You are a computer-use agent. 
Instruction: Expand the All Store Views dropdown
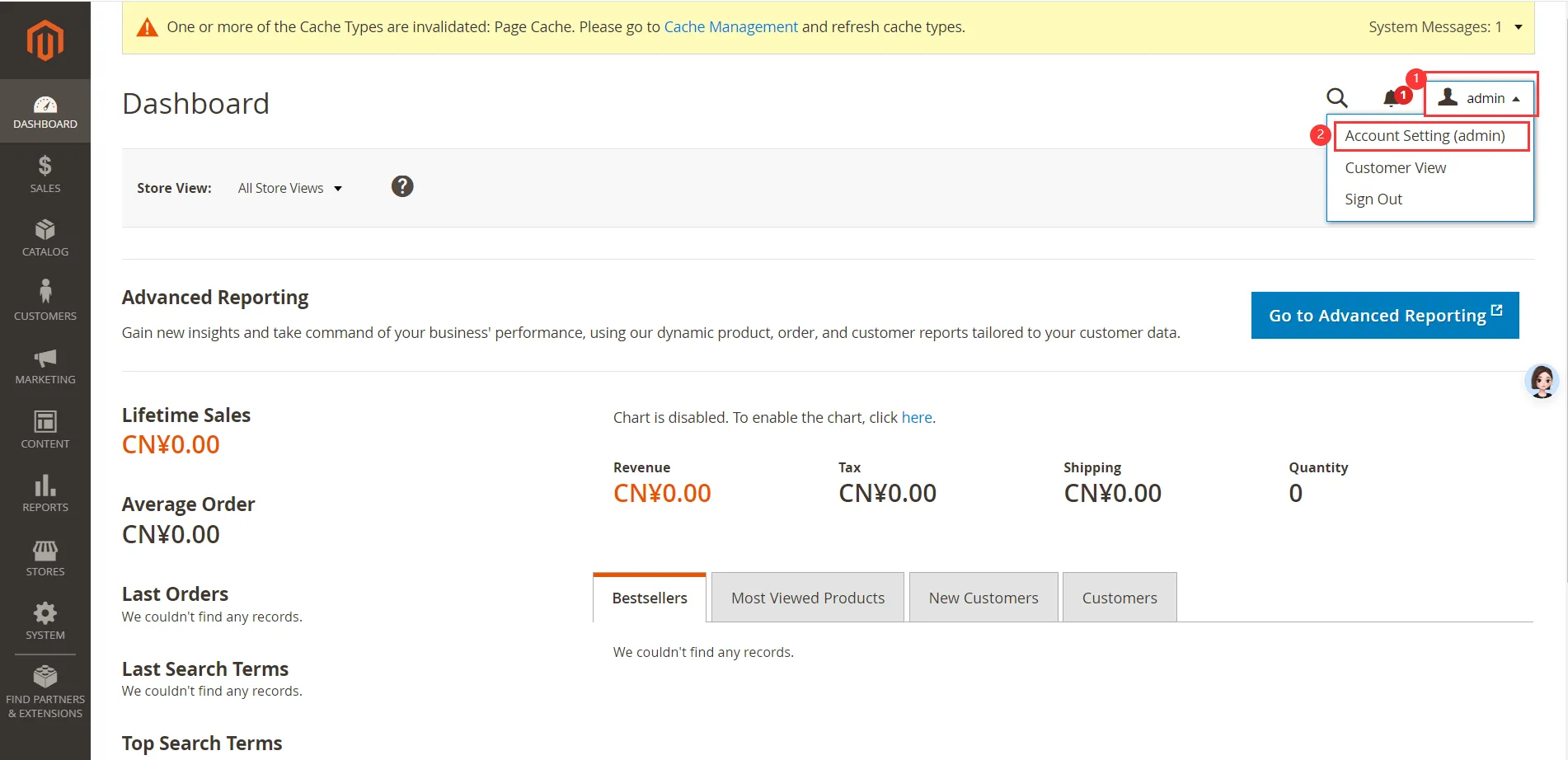[x=289, y=188]
